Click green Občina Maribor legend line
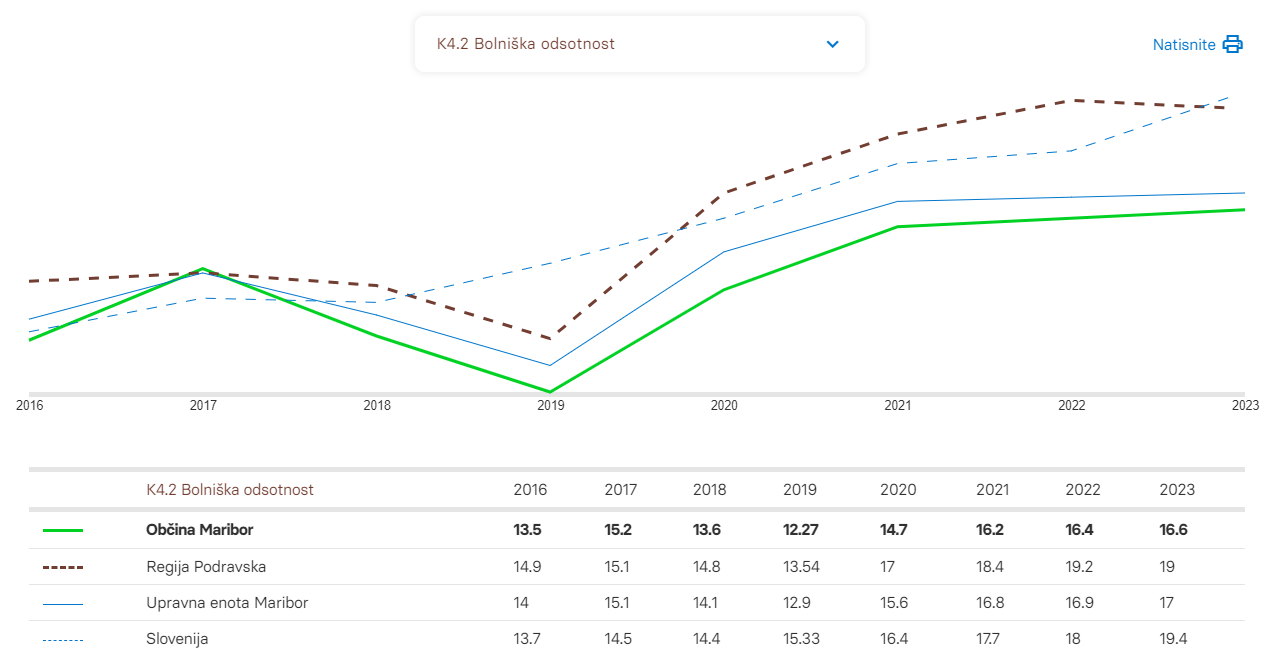 pos(63,530)
